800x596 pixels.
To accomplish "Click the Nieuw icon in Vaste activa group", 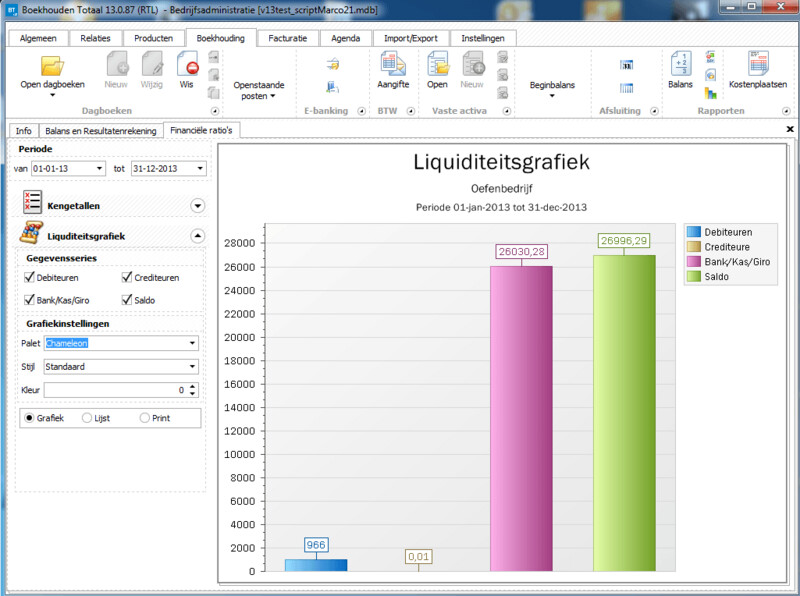I will coord(472,64).
